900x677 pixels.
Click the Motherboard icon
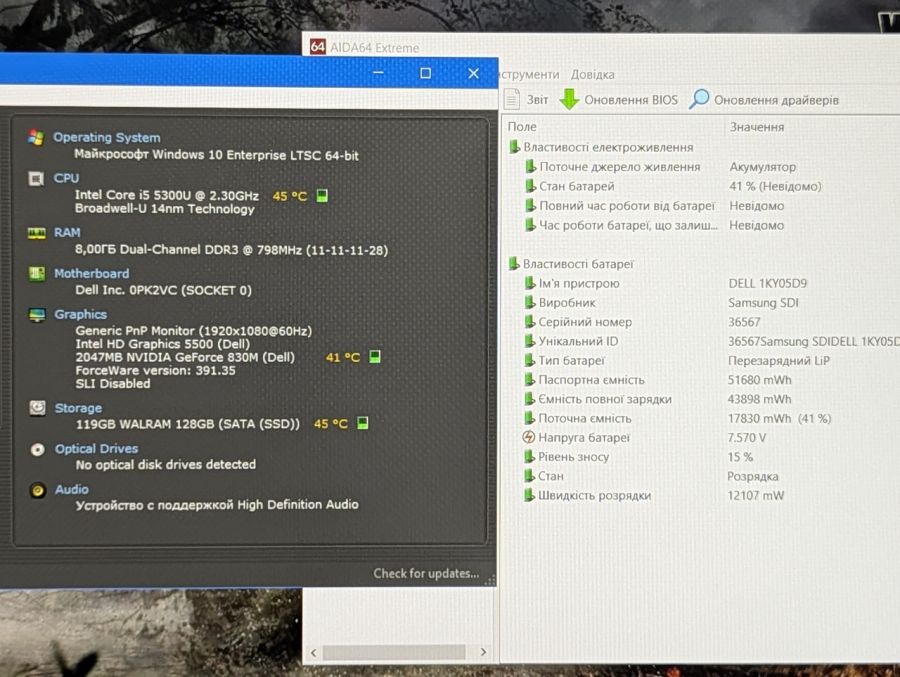pyautogui.click(x=36, y=274)
